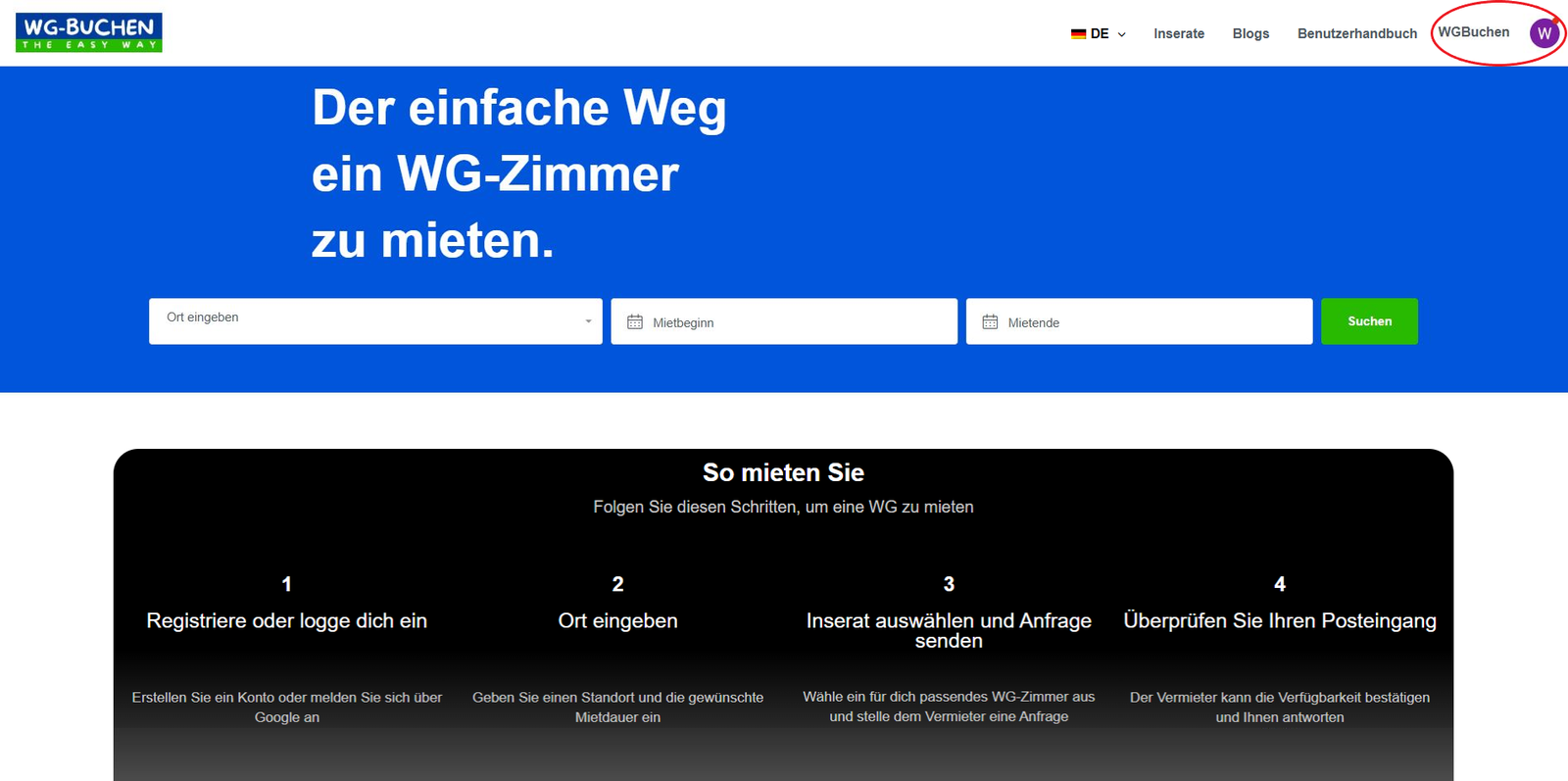Click the German flag icon

pyautogui.click(x=1078, y=33)
